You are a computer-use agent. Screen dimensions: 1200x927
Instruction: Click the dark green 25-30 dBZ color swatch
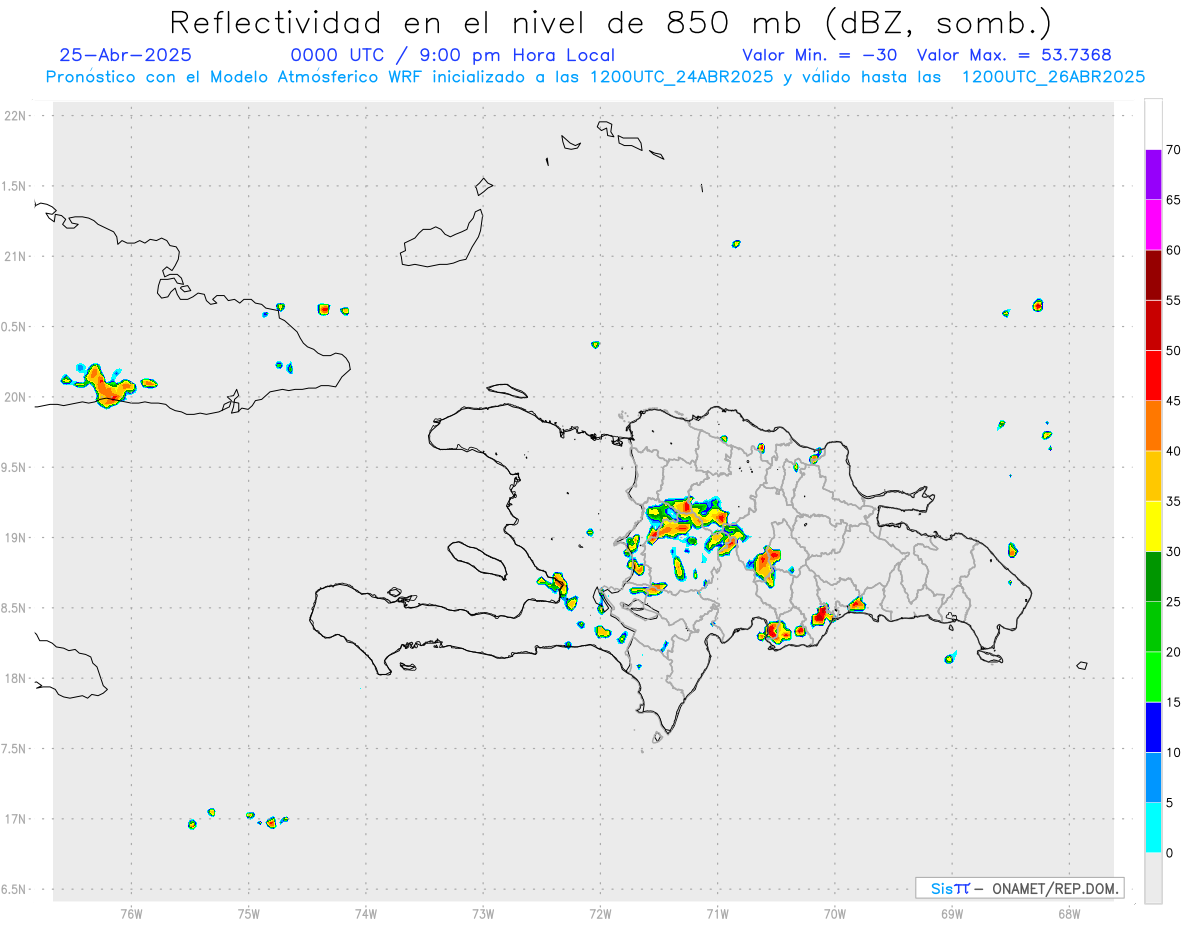[1153, 576]
